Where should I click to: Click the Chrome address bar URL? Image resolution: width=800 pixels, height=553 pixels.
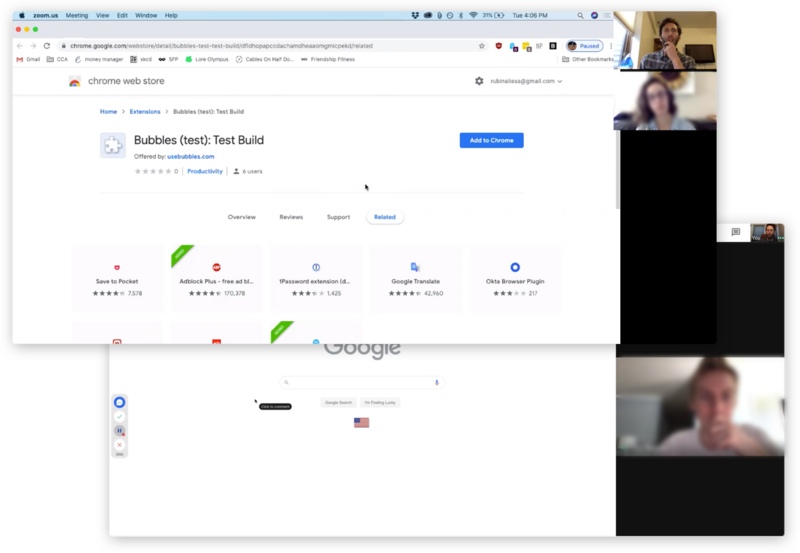point(221,46)
